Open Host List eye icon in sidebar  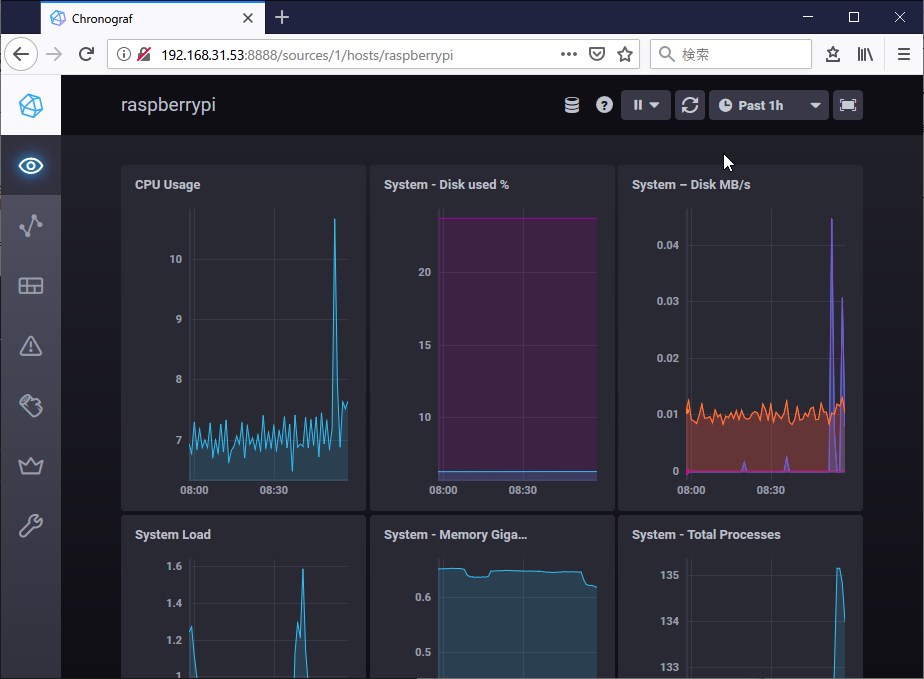[x=31, y=166]
